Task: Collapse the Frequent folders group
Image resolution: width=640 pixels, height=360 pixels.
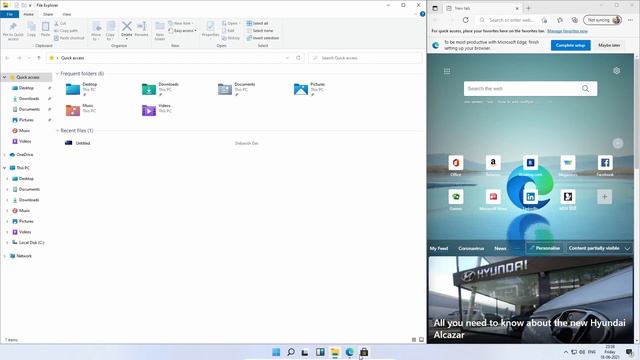Action: pyautogui.click(x=57, y=73)
